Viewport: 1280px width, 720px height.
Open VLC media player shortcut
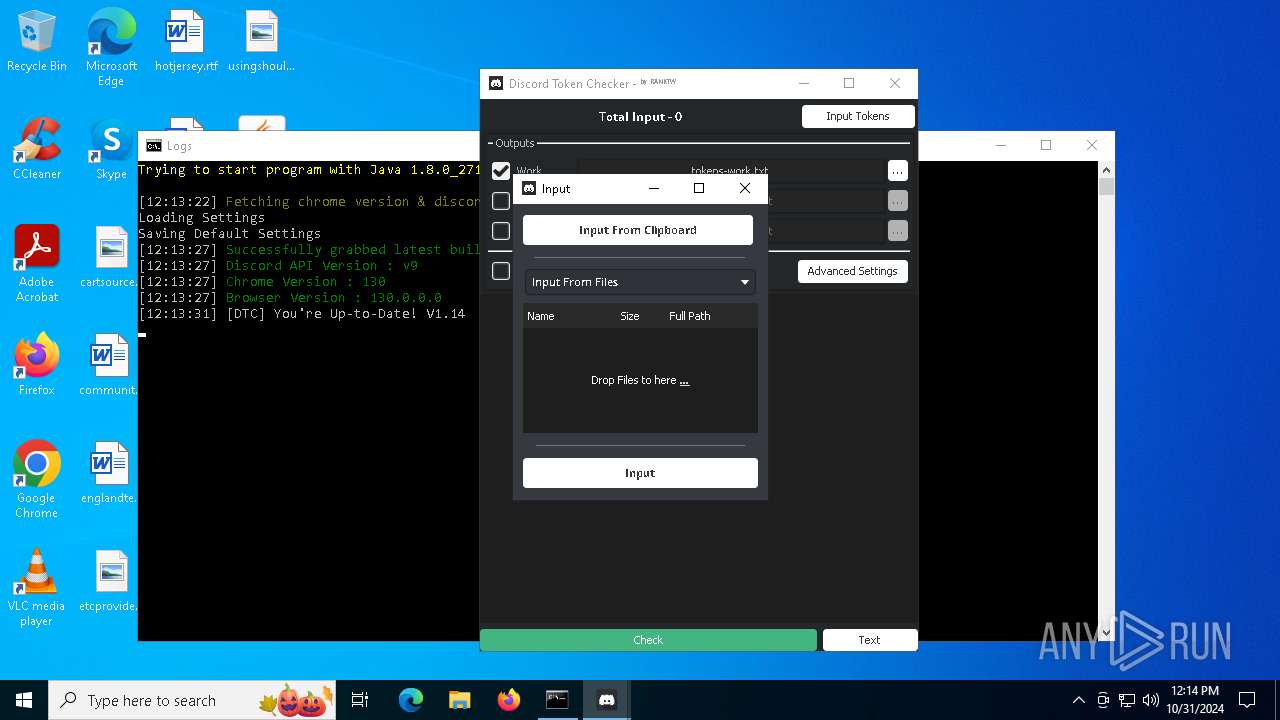37,589
